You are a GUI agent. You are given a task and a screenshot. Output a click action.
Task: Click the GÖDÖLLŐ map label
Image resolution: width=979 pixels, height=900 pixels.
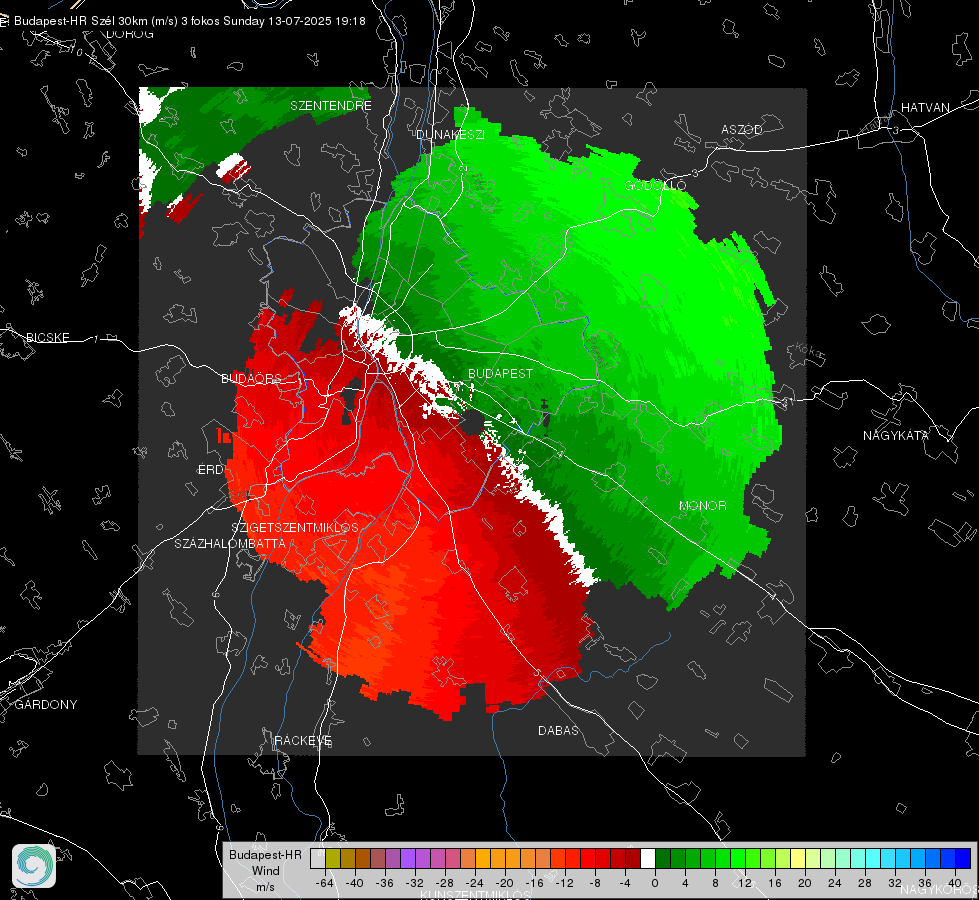[655, 185]
